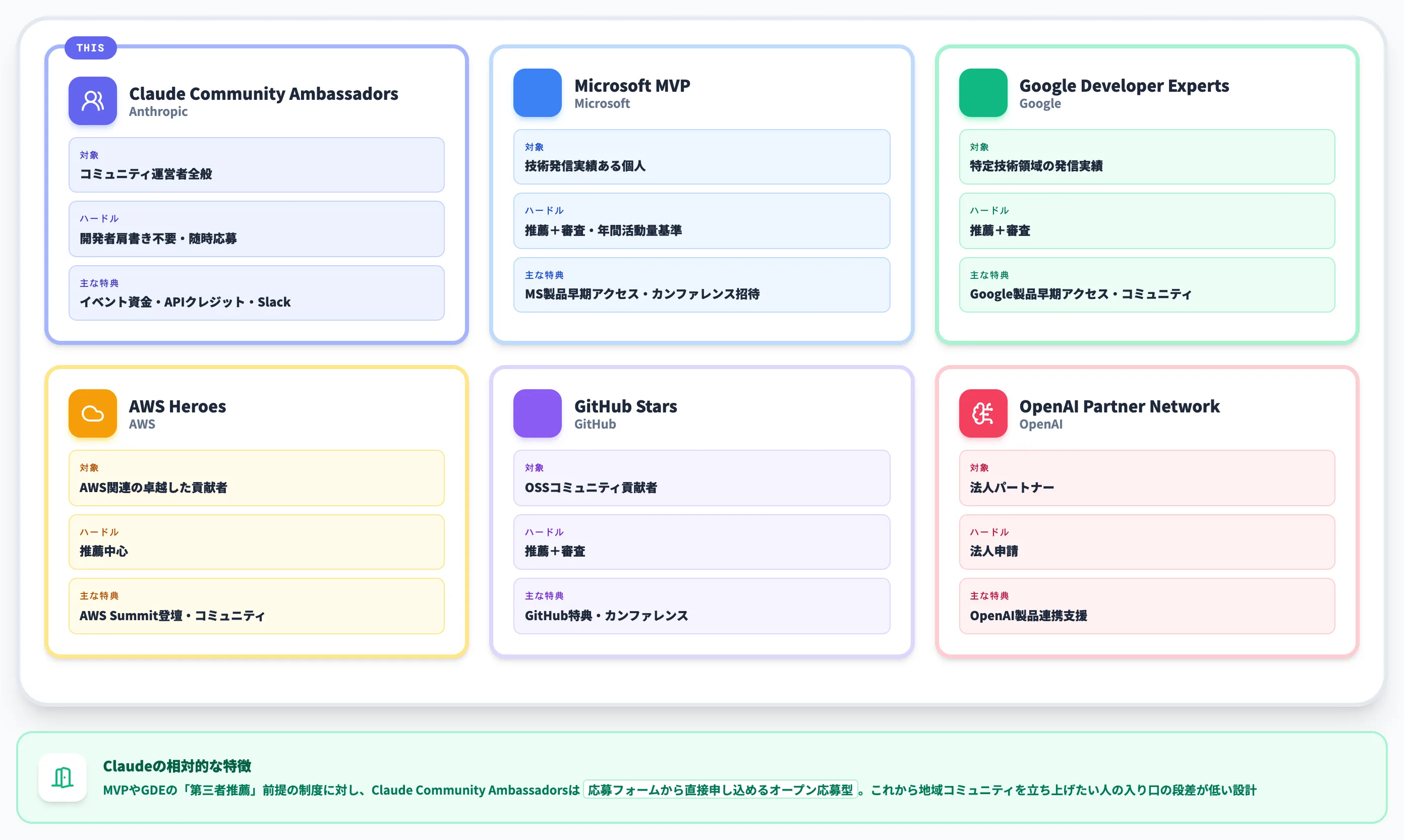Click the 法人パートナー target field
The width and height of the screenshot is (1404, 840).
(1147, 478)
